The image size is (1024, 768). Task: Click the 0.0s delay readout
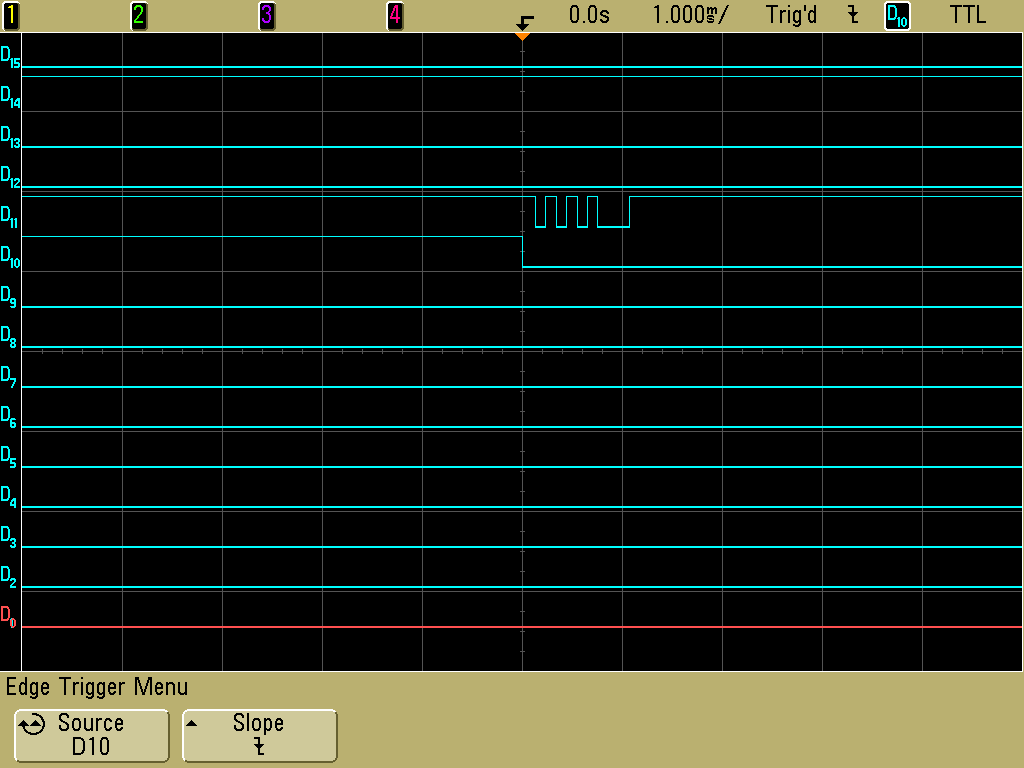tap(589, 15)
